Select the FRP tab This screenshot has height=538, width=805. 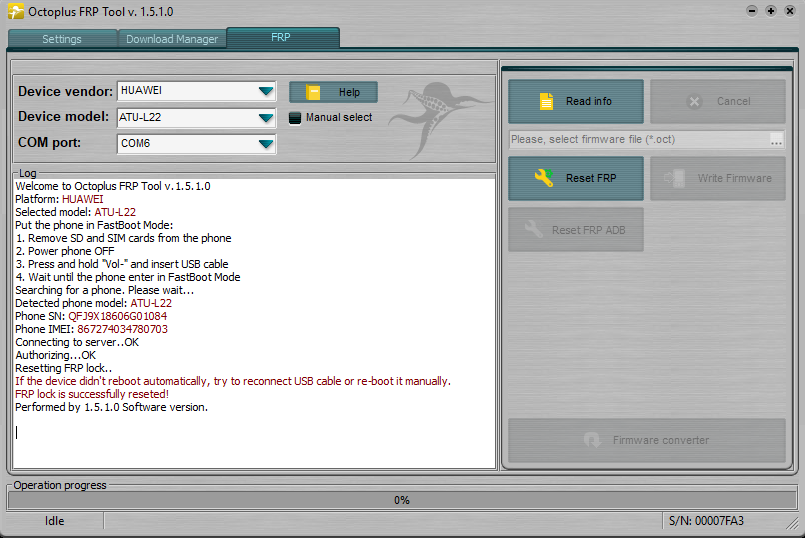[x=282, y=37]
